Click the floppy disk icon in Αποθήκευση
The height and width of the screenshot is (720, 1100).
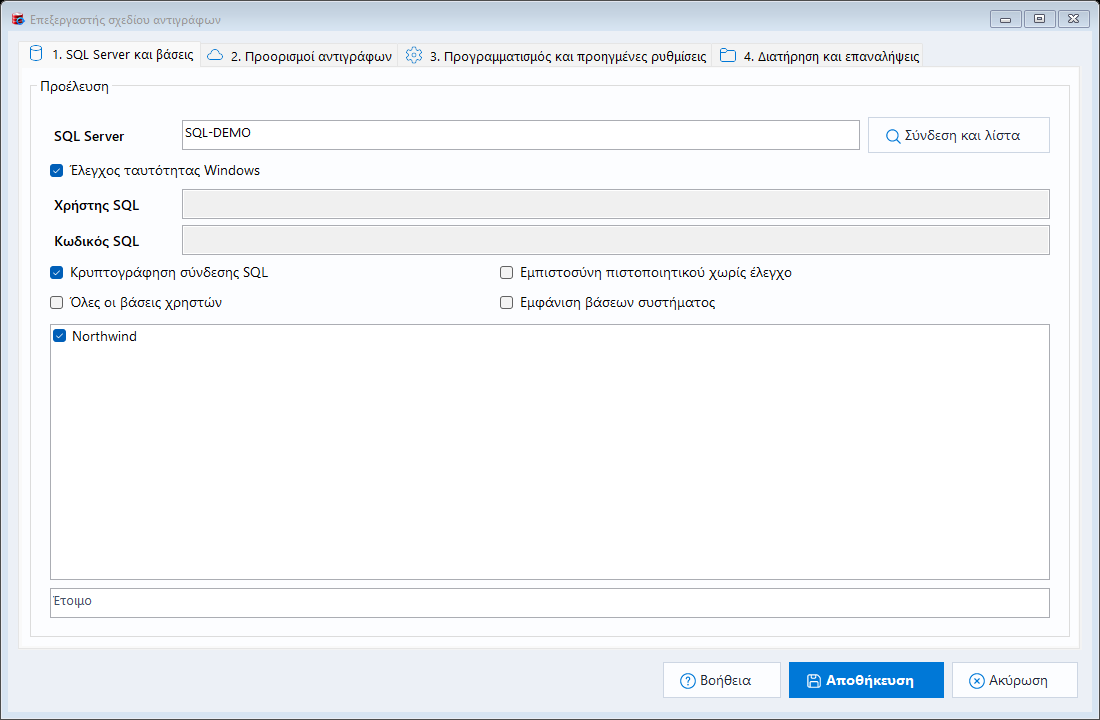(x=813, y=681)
